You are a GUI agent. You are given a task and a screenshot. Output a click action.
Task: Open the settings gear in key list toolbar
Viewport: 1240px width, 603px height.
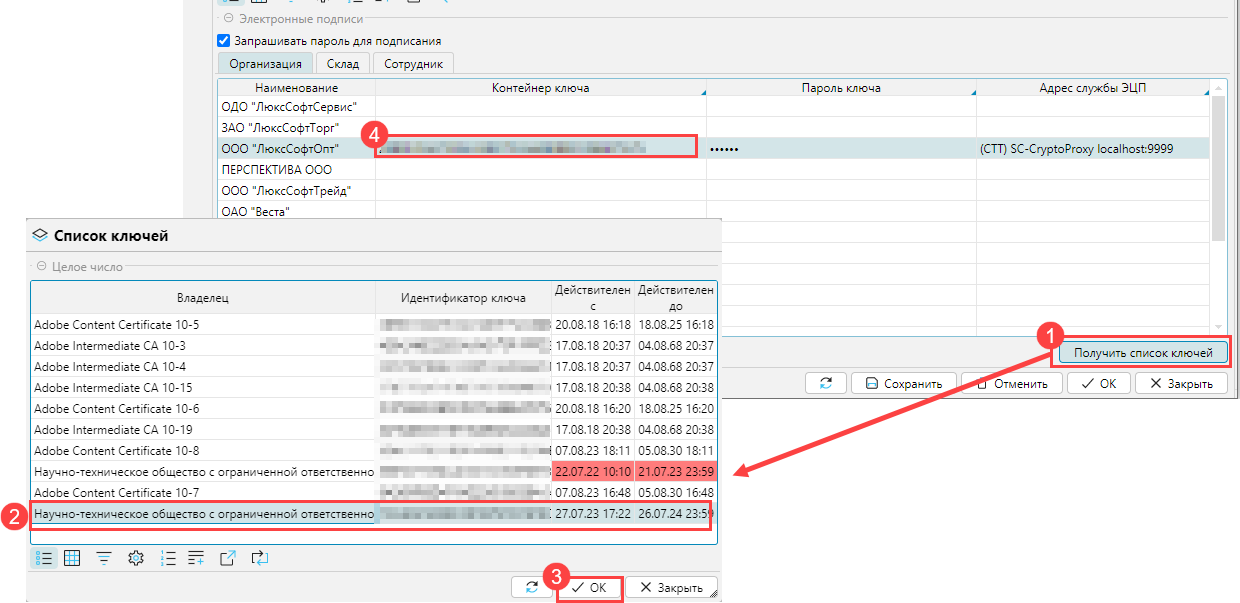(136, 558)
